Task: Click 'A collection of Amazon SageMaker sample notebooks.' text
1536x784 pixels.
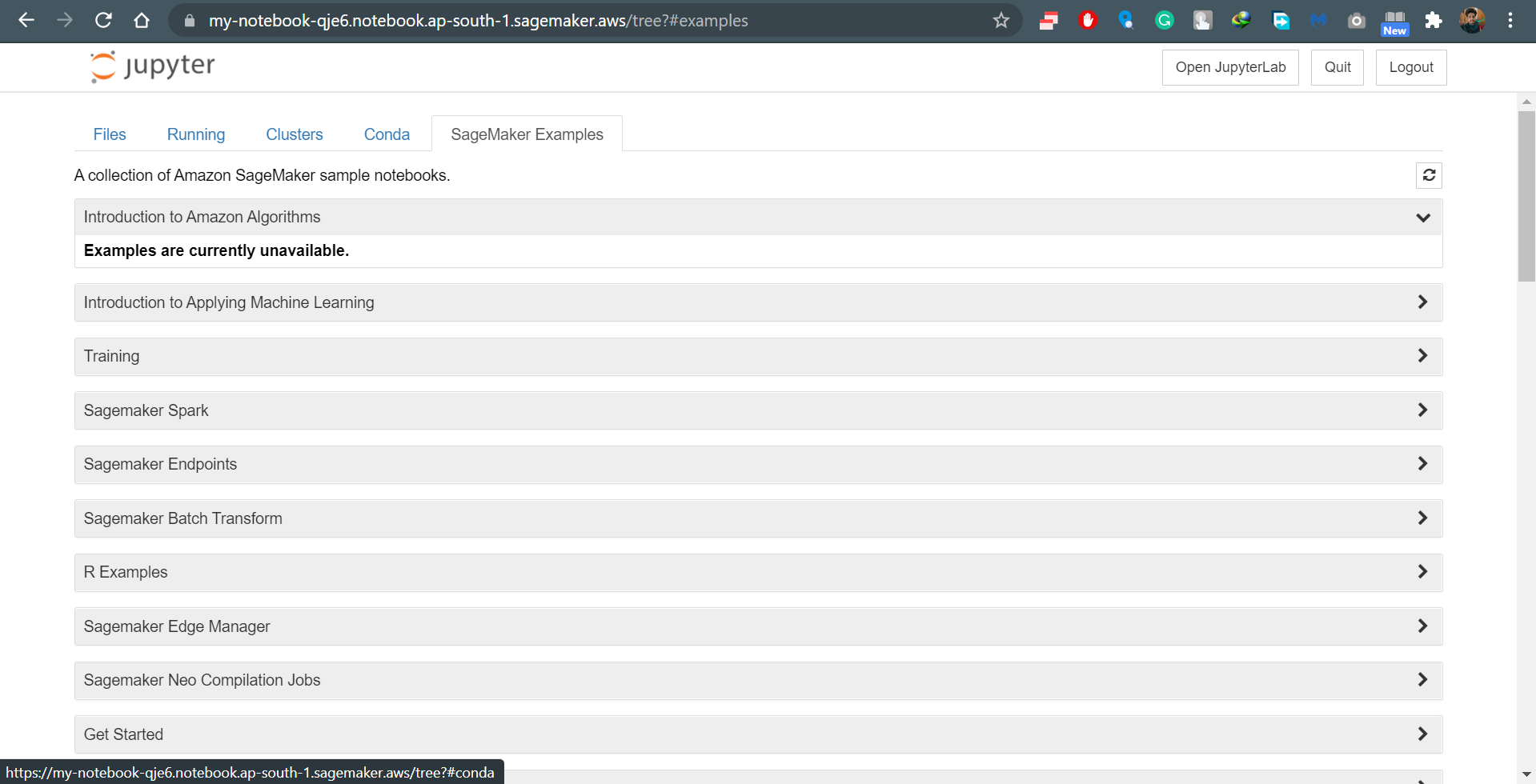Action: pyautogui.click(x=263, y=175)
